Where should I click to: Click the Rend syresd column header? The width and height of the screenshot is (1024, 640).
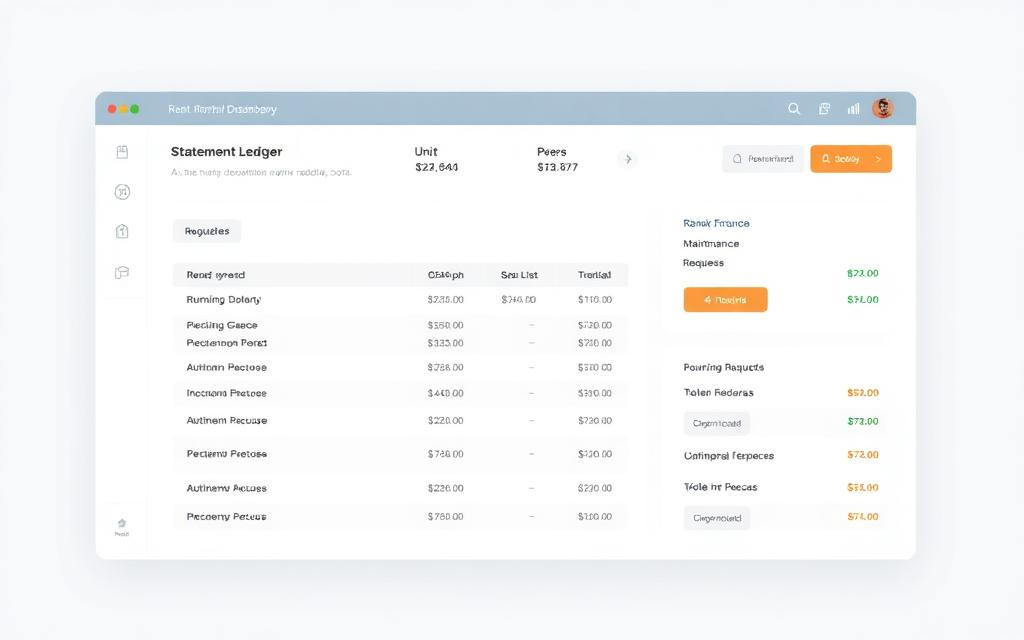point(216,275)
